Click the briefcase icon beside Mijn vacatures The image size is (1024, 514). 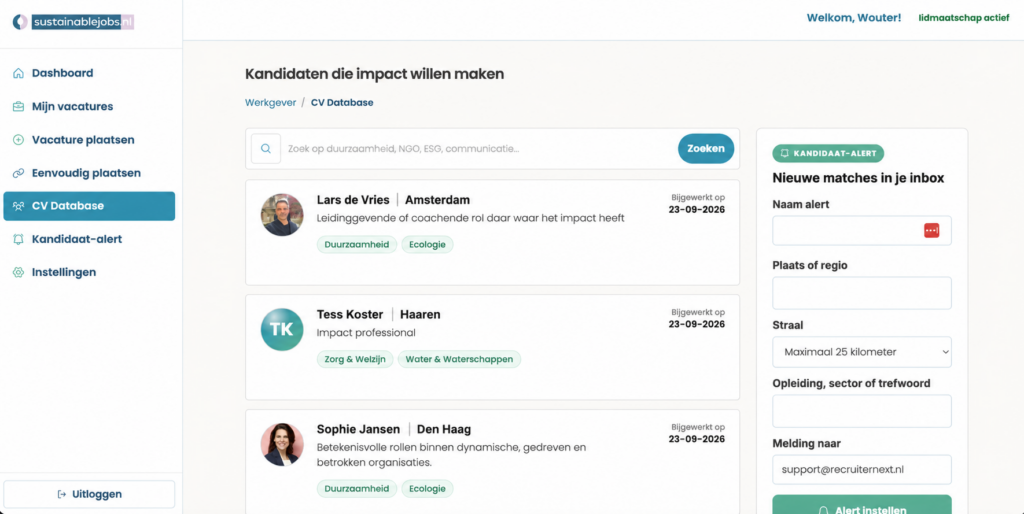point(18,106)
